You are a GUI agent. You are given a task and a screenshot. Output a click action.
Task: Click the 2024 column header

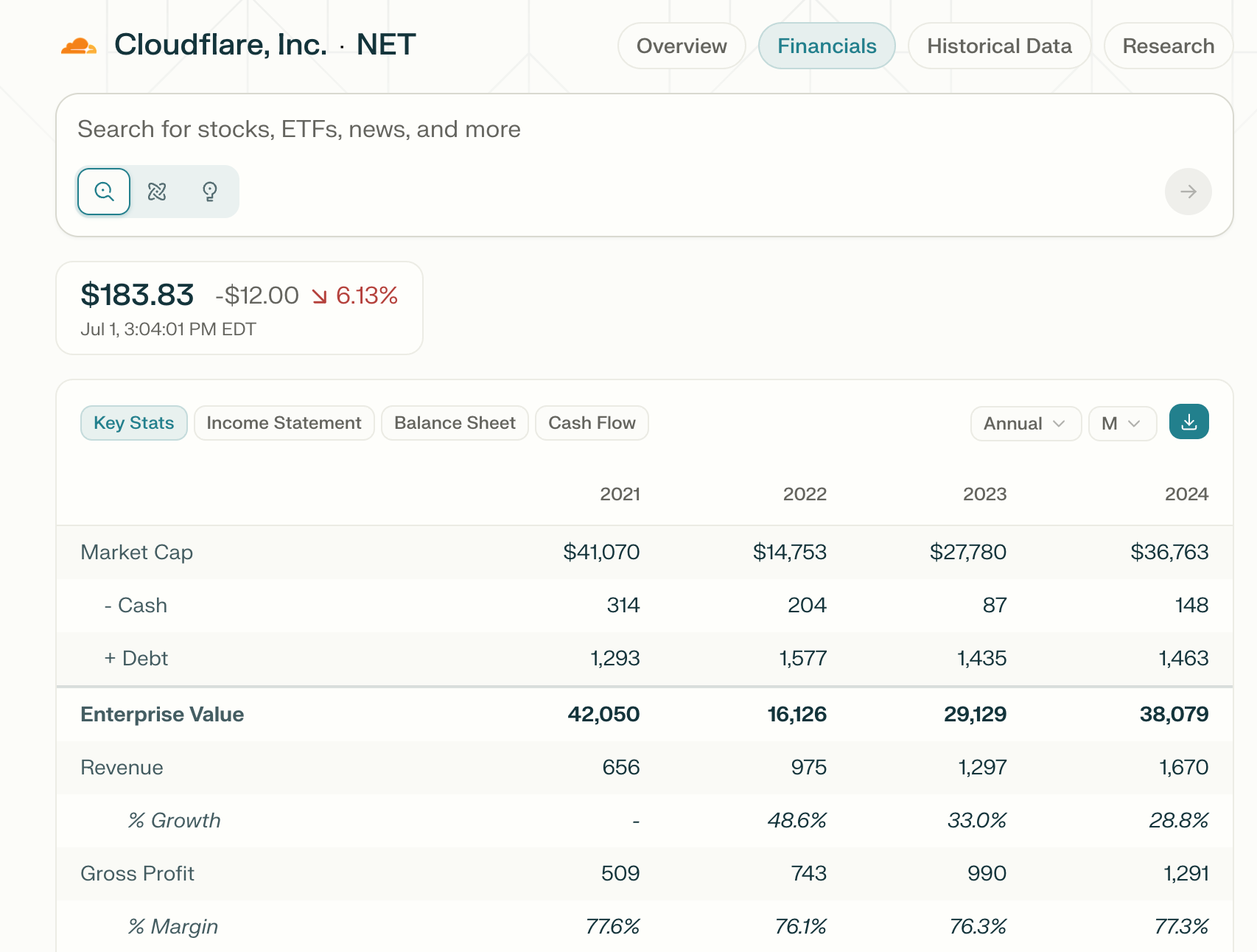(1186, 494)
